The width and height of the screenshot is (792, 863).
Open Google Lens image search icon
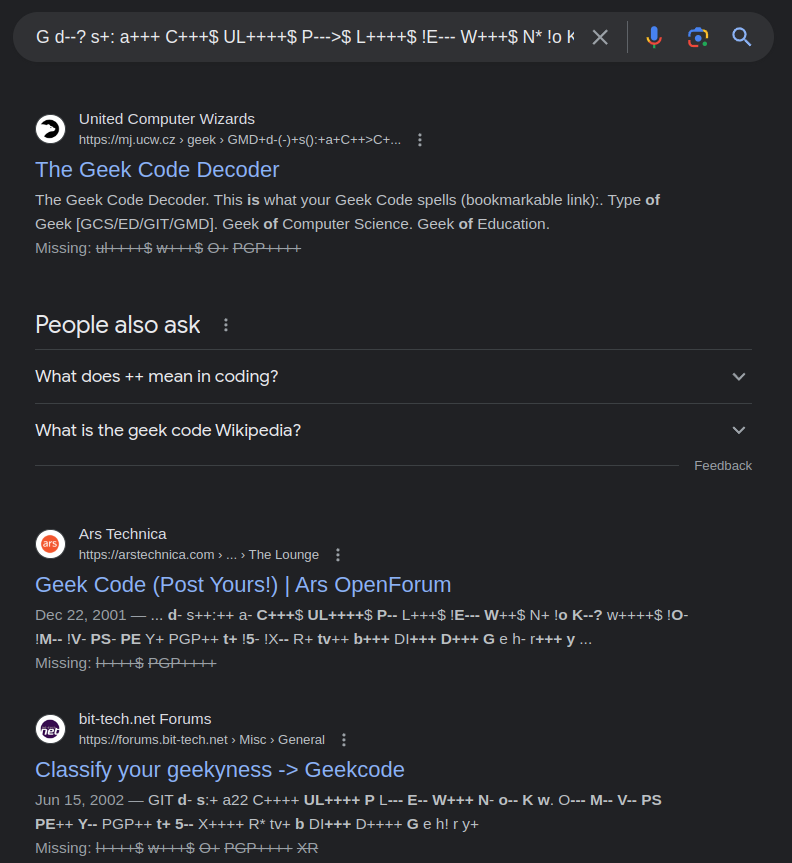click(x=698, y=38)
